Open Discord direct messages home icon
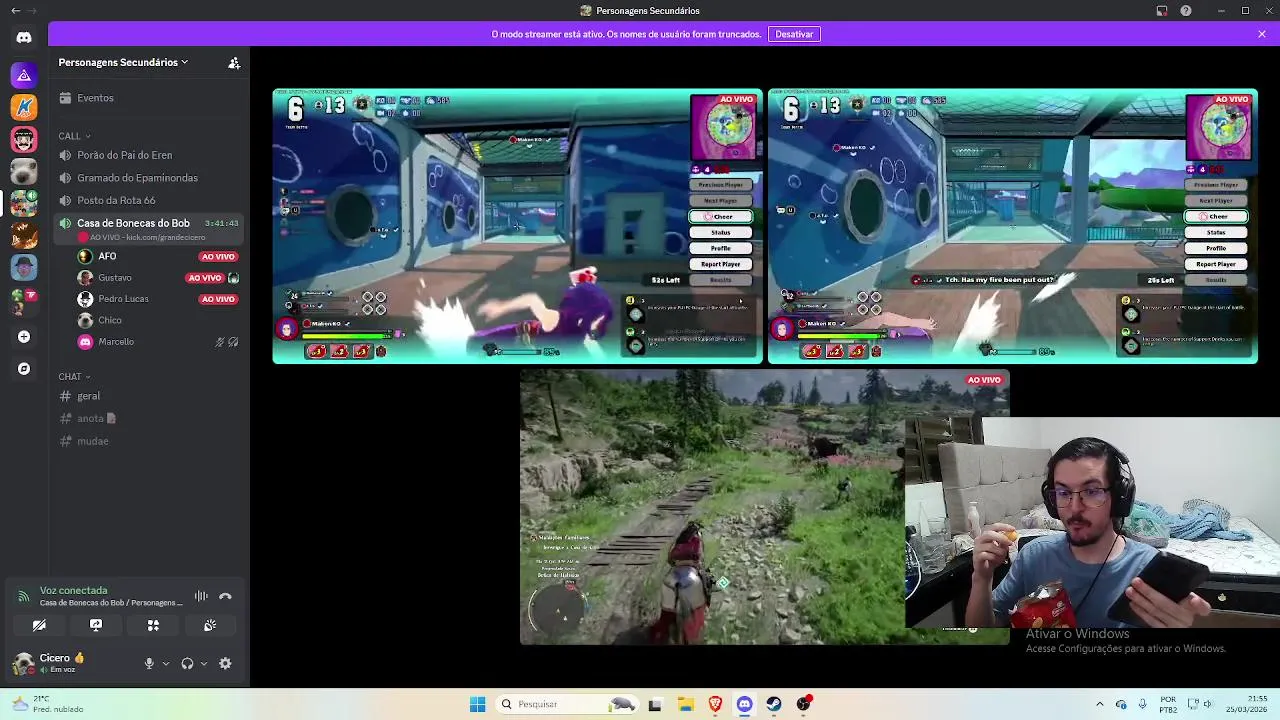This screenshot has height=720, width=1280. click(x=24, y=38)
